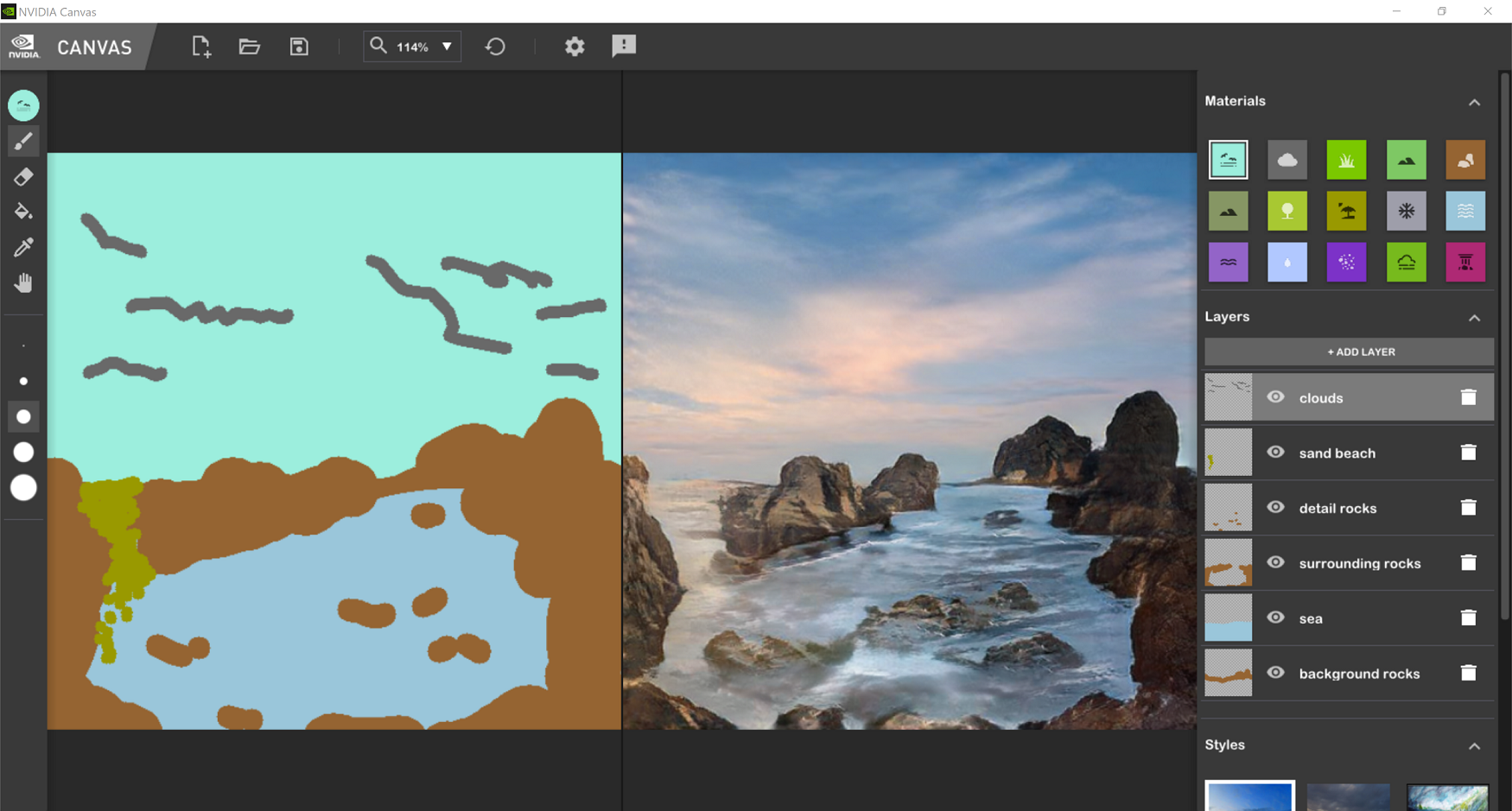
Task: Pick the Fill Bucket tool
Action: point(23,211)
